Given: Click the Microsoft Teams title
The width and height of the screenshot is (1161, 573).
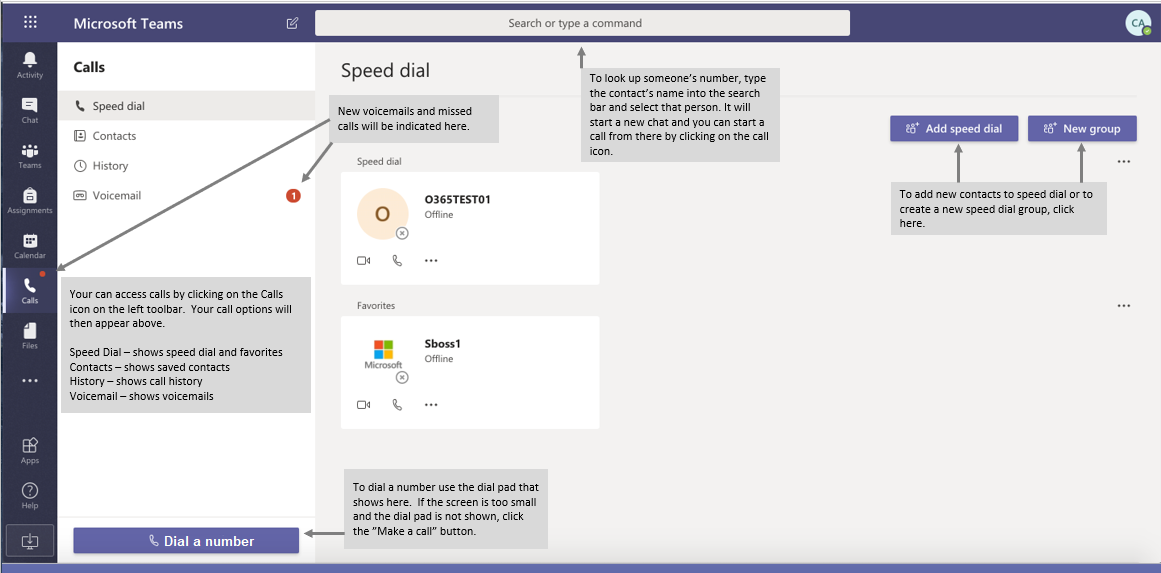Looking at the screenshot, I should [128, 24].
